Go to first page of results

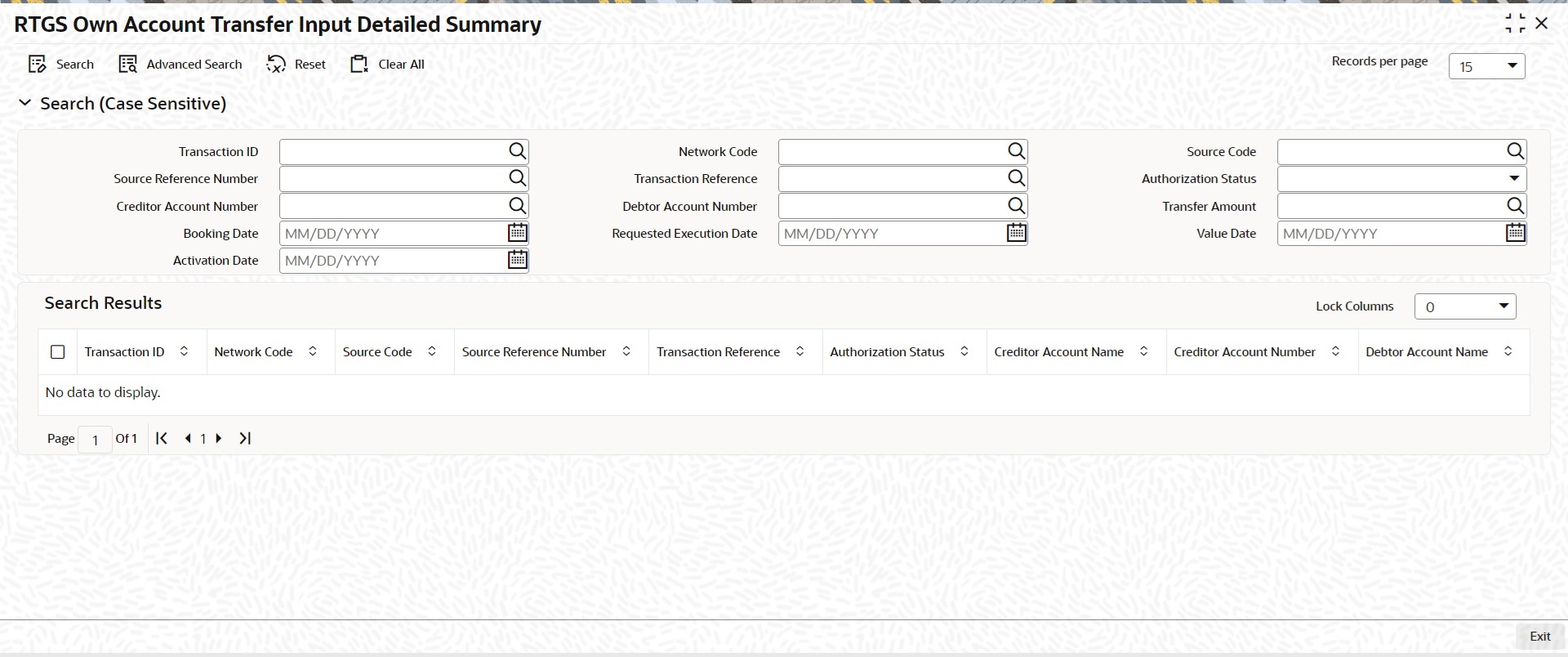162,438
